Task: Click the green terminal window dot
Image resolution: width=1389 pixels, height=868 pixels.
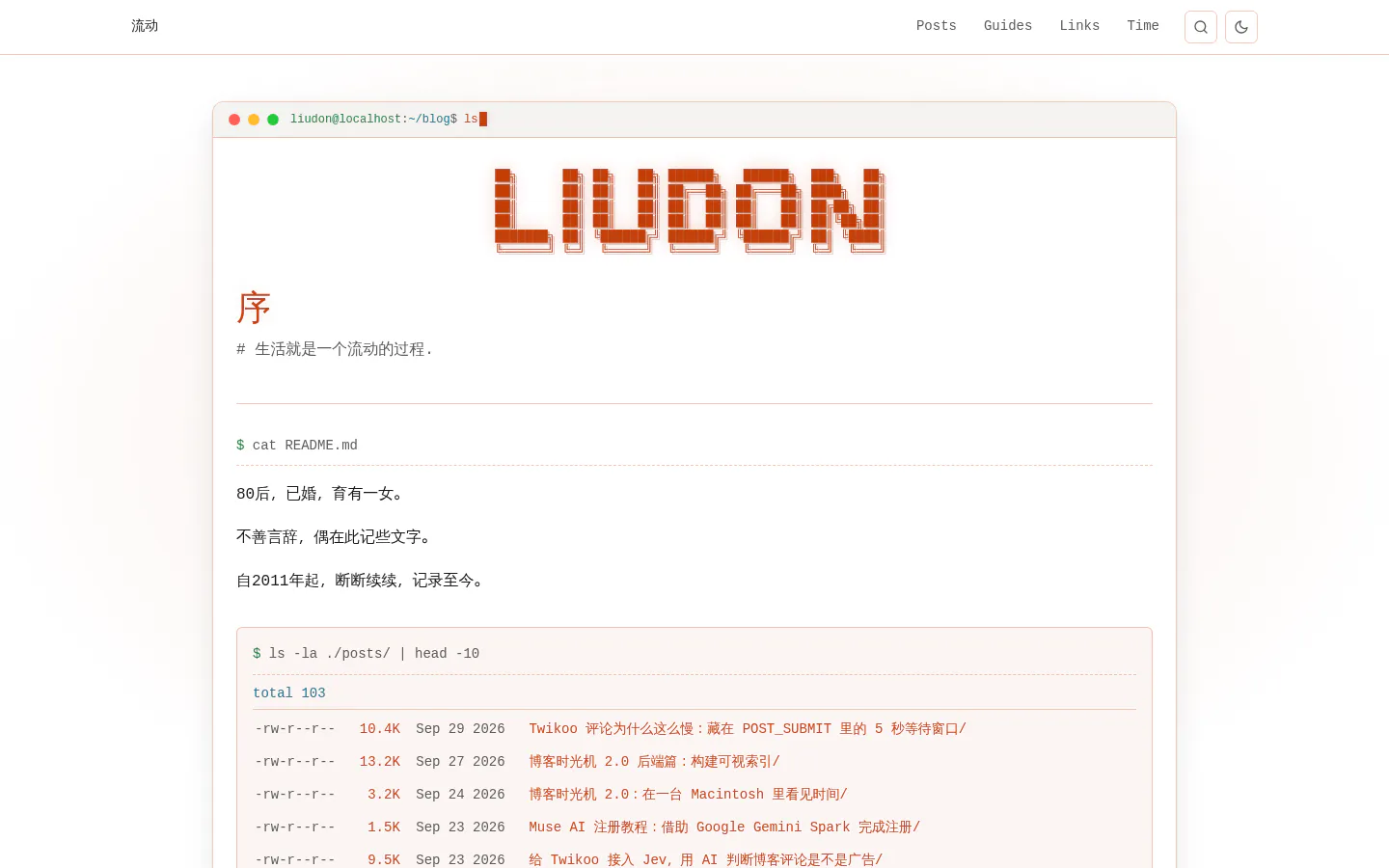Action: click(273, 120)
